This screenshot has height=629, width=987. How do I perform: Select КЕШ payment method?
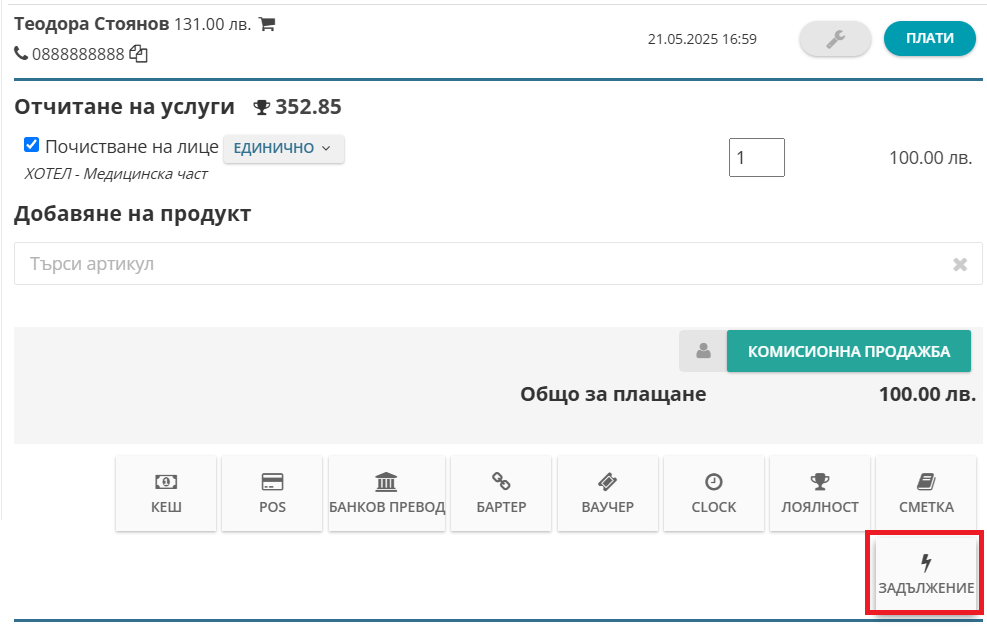coord(166,494)
